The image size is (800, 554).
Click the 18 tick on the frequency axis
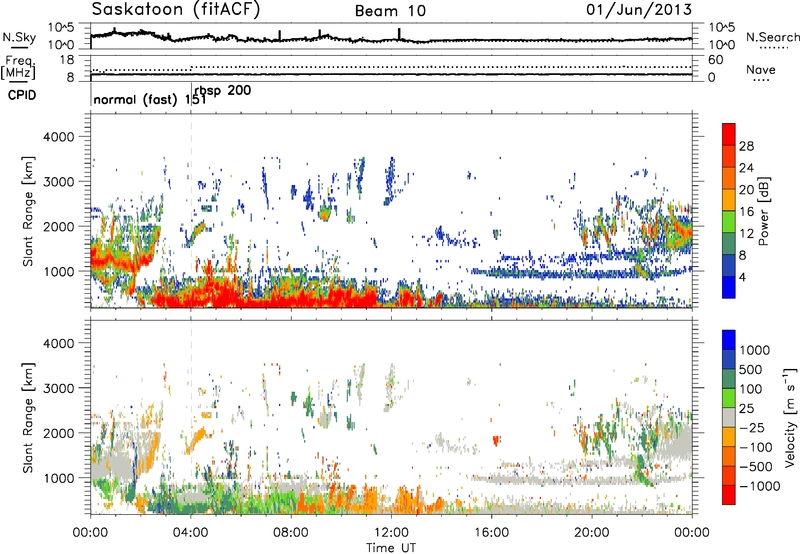[67, 60]
